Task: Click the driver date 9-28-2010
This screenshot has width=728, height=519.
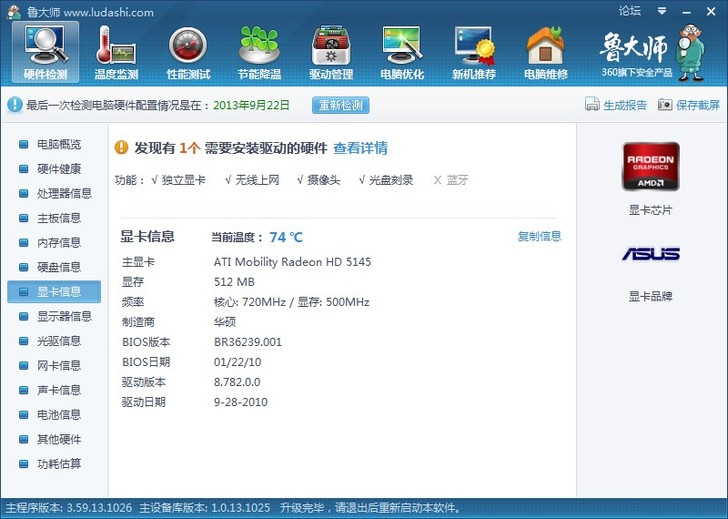Action: tap(240, 402)
